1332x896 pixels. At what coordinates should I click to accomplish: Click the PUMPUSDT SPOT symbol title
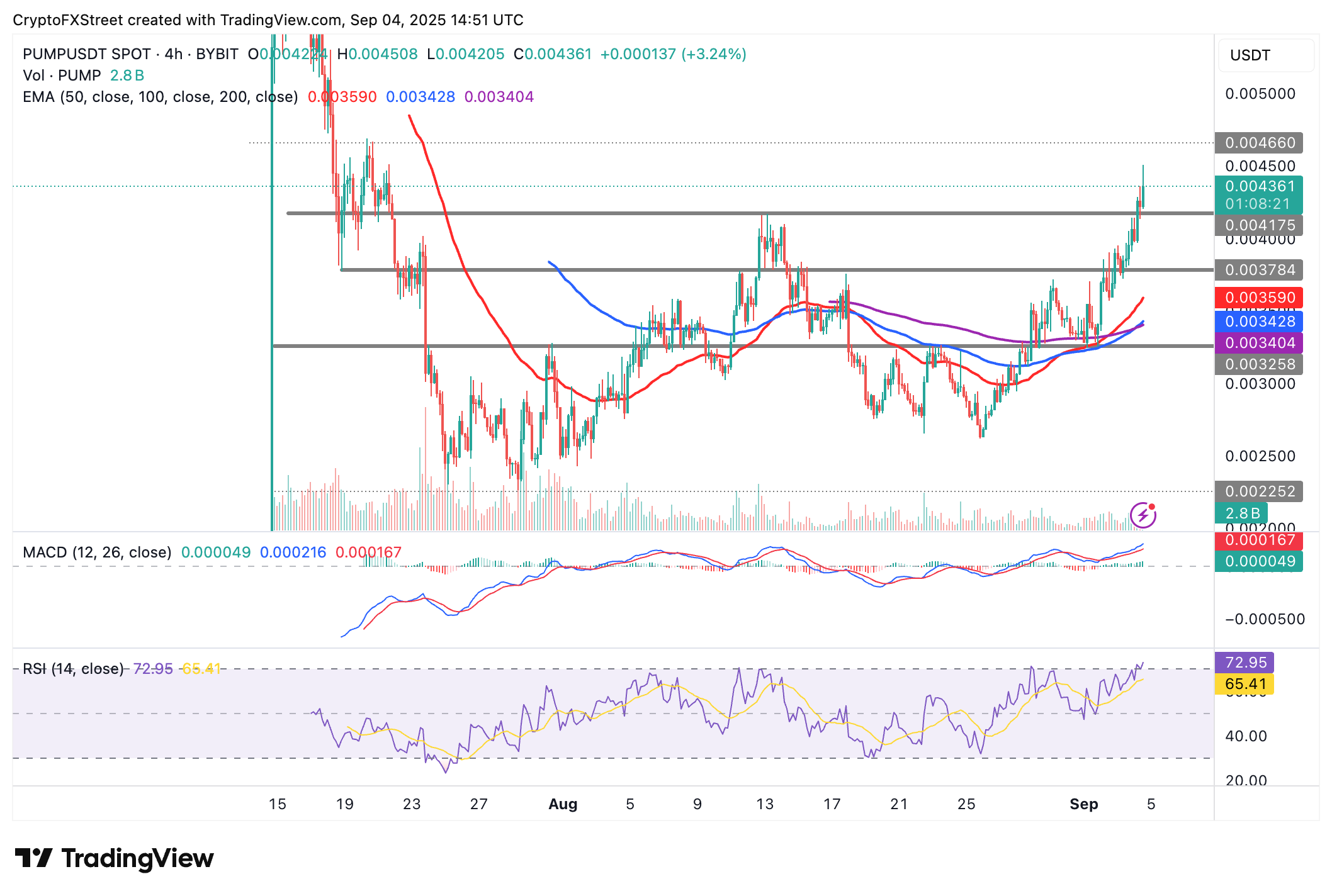(86, 54)
